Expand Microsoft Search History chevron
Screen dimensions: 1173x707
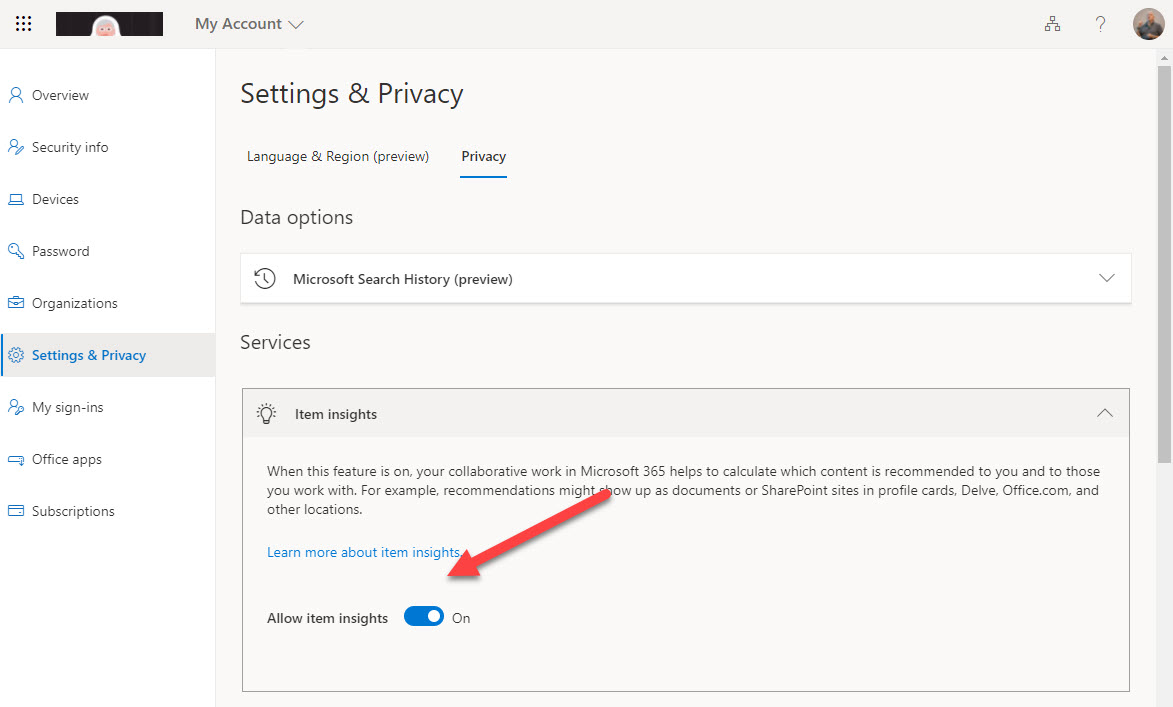1106,278
